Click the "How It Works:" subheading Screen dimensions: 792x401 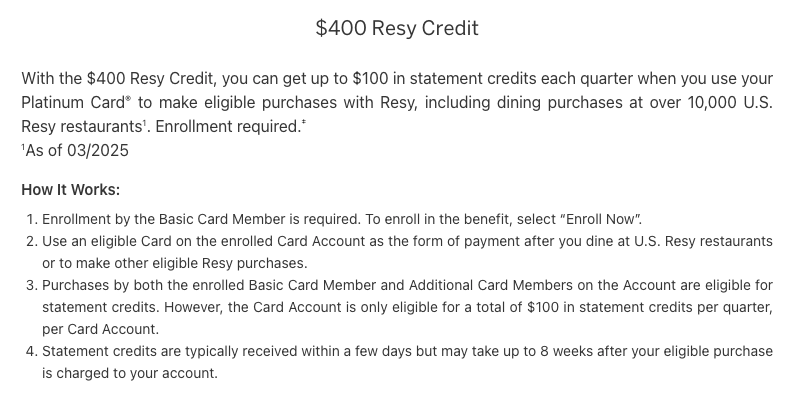click(71, 190)
